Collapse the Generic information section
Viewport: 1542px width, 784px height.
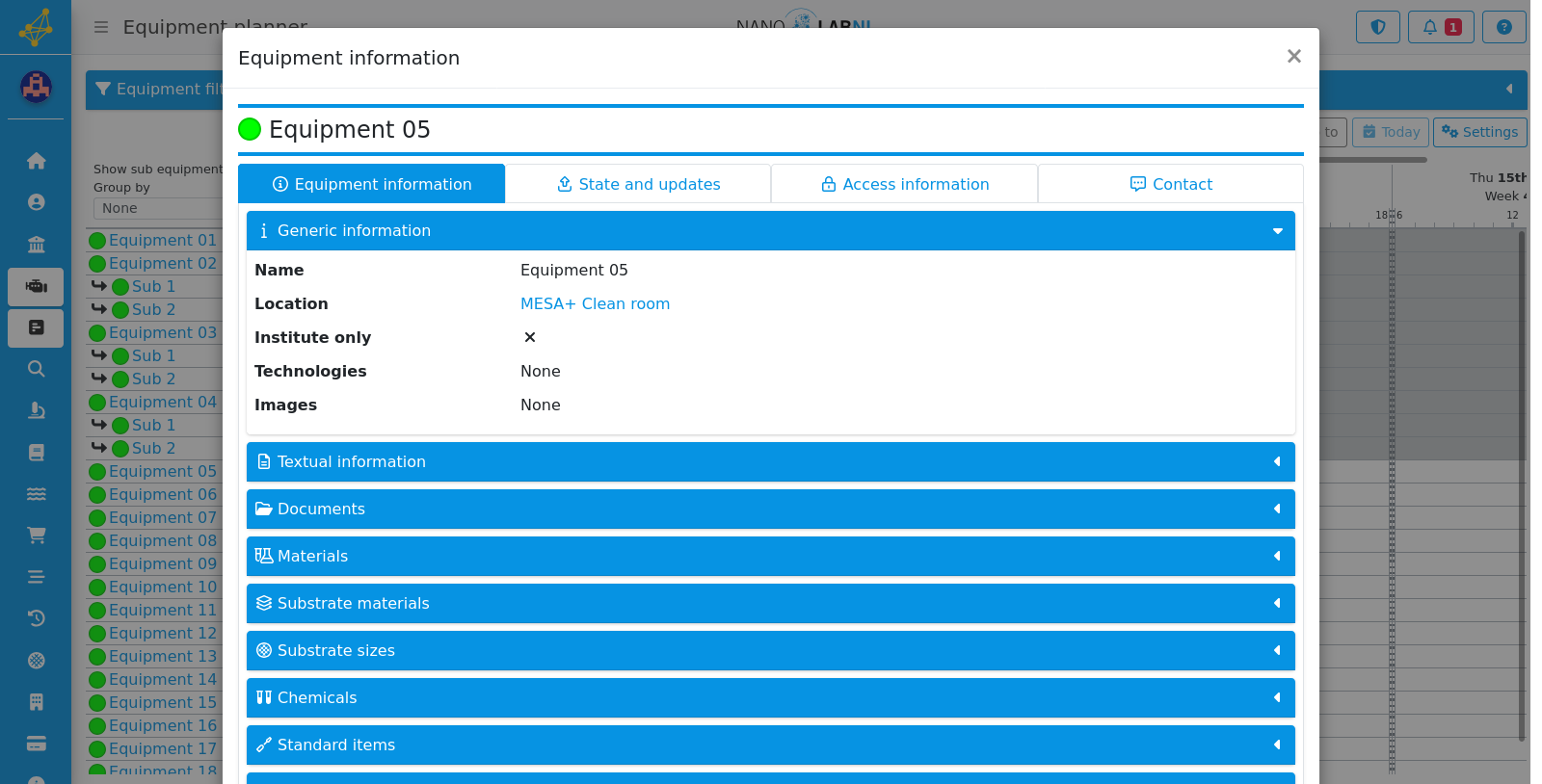771,231
